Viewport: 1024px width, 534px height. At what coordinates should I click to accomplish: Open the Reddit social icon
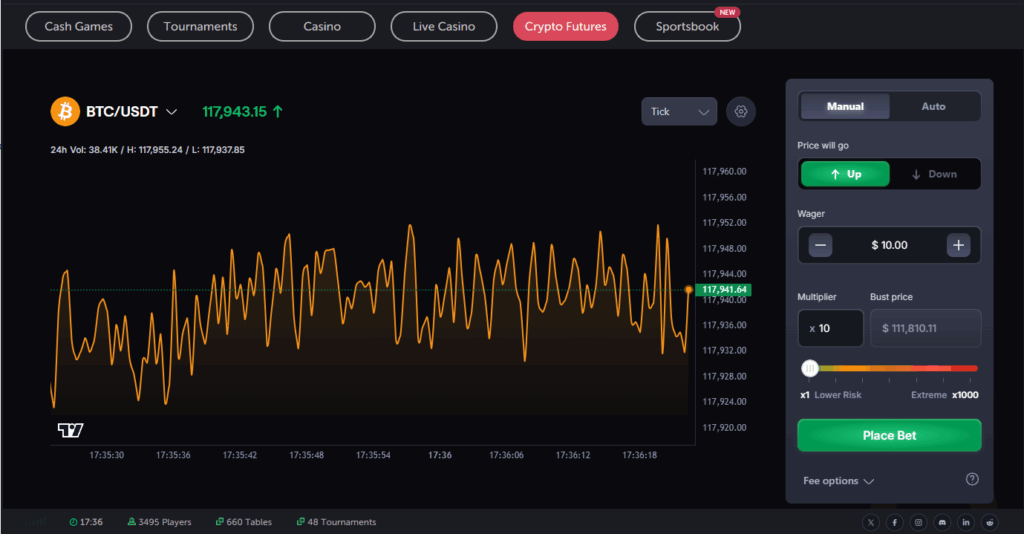pyautogui.click(x=990, y=522)
